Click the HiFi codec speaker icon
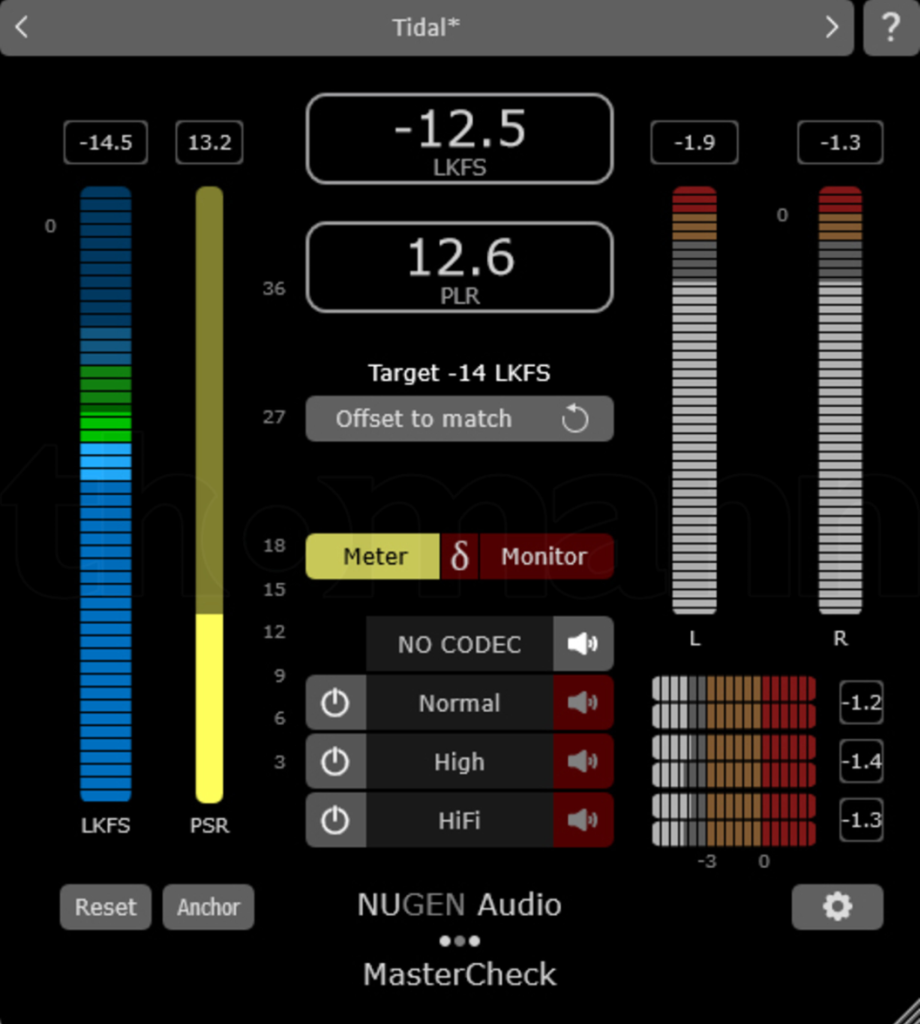920x1024 pixels. (583, 821)
